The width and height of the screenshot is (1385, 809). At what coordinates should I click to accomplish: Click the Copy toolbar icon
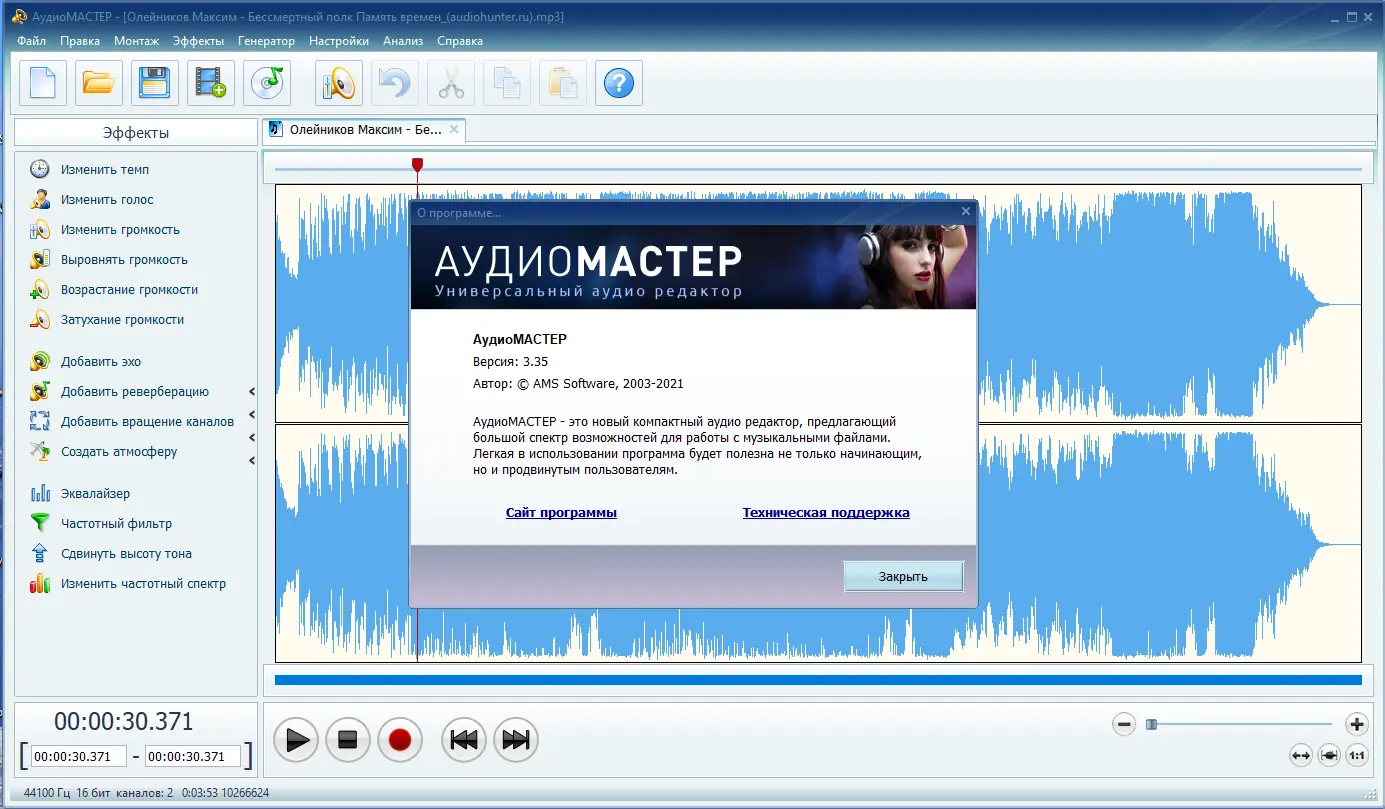507,83
